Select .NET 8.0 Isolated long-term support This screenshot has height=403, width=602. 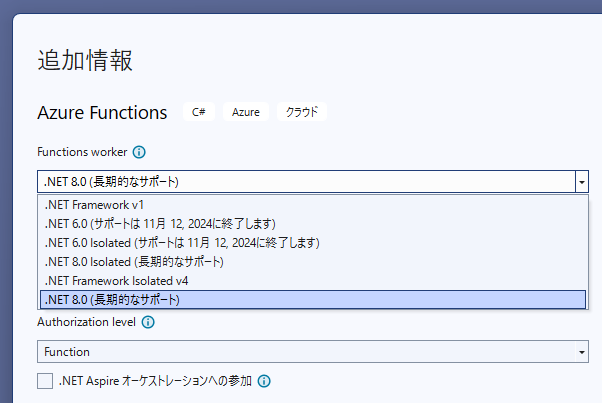point(313,262)
